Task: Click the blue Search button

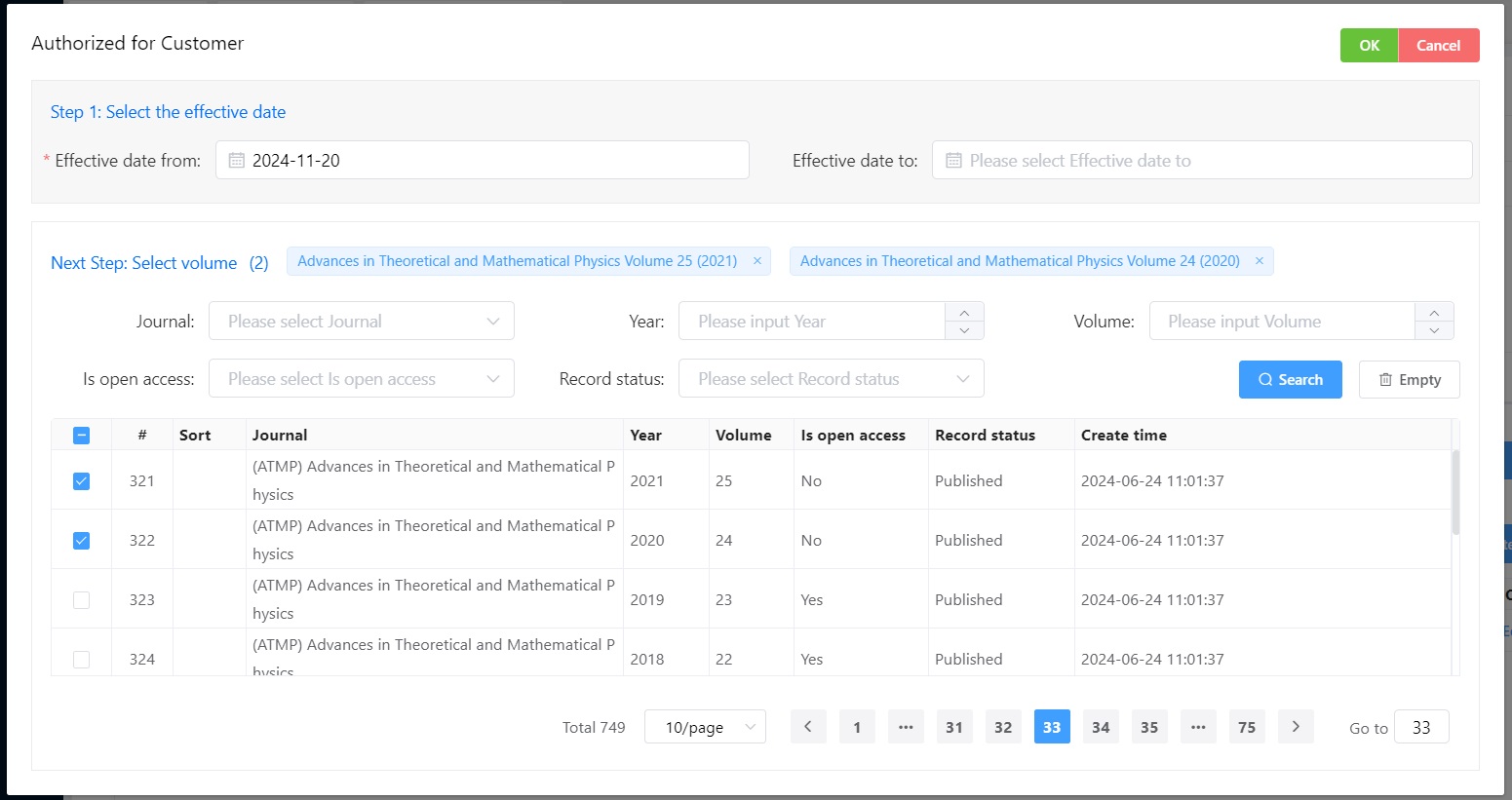Action: (1290, 380)
